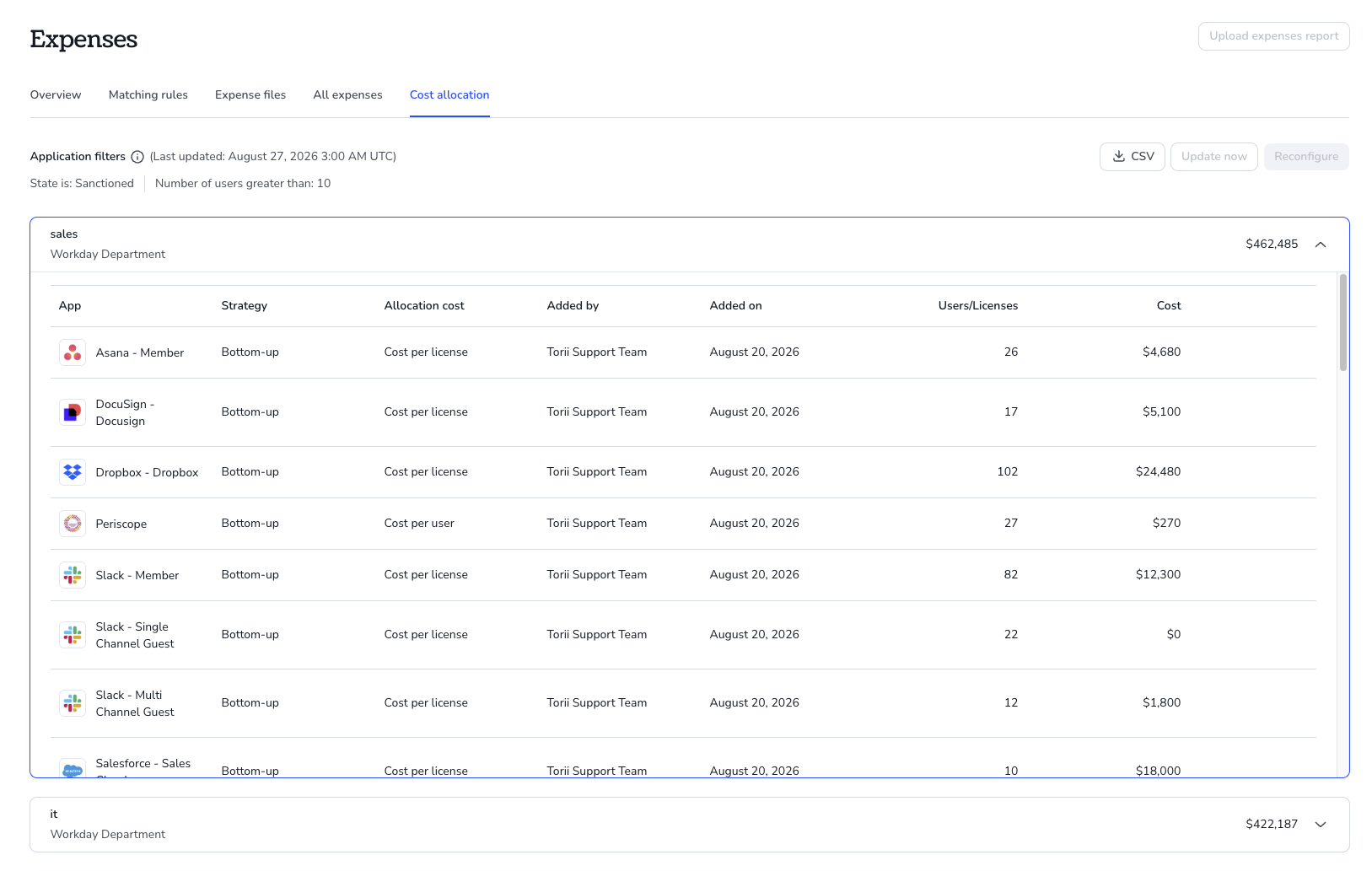Click the Slack Single Channel Guest icon
Image resolution: width=1372 pixels, height=871 pixels.
[73, 635]
